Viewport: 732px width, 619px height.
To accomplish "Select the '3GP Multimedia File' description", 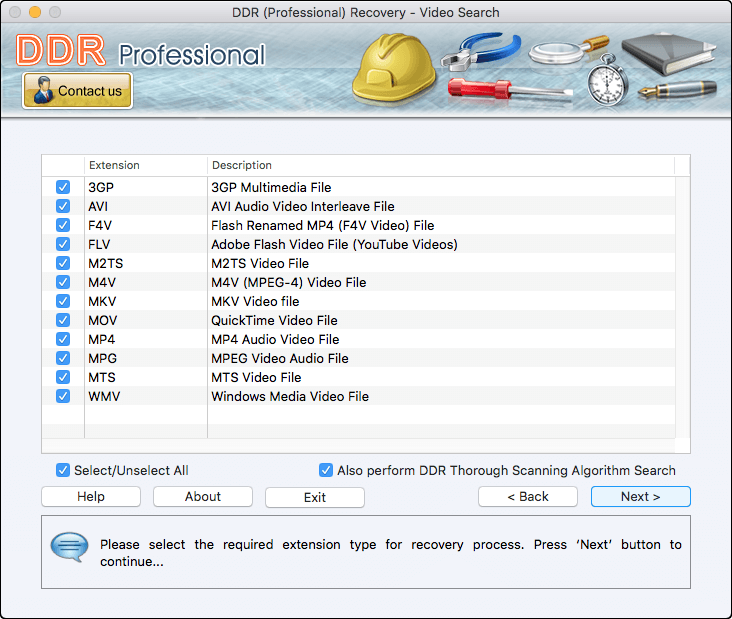I will coord(271,187).
